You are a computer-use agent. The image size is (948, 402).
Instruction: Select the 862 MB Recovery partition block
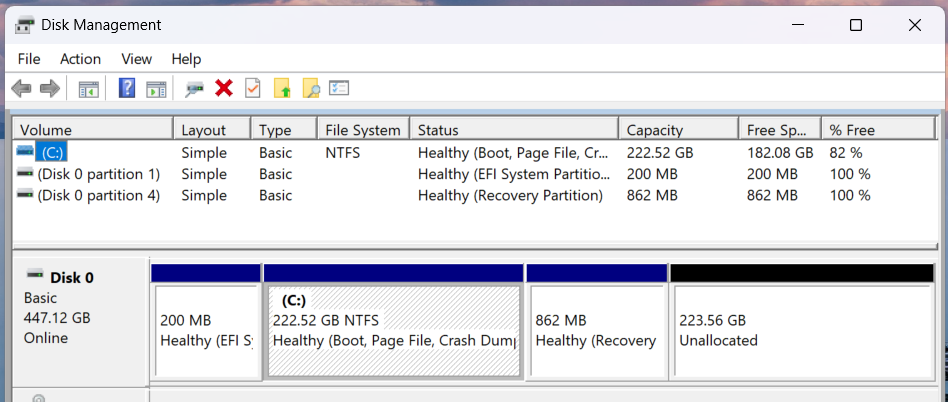point(597,330)
